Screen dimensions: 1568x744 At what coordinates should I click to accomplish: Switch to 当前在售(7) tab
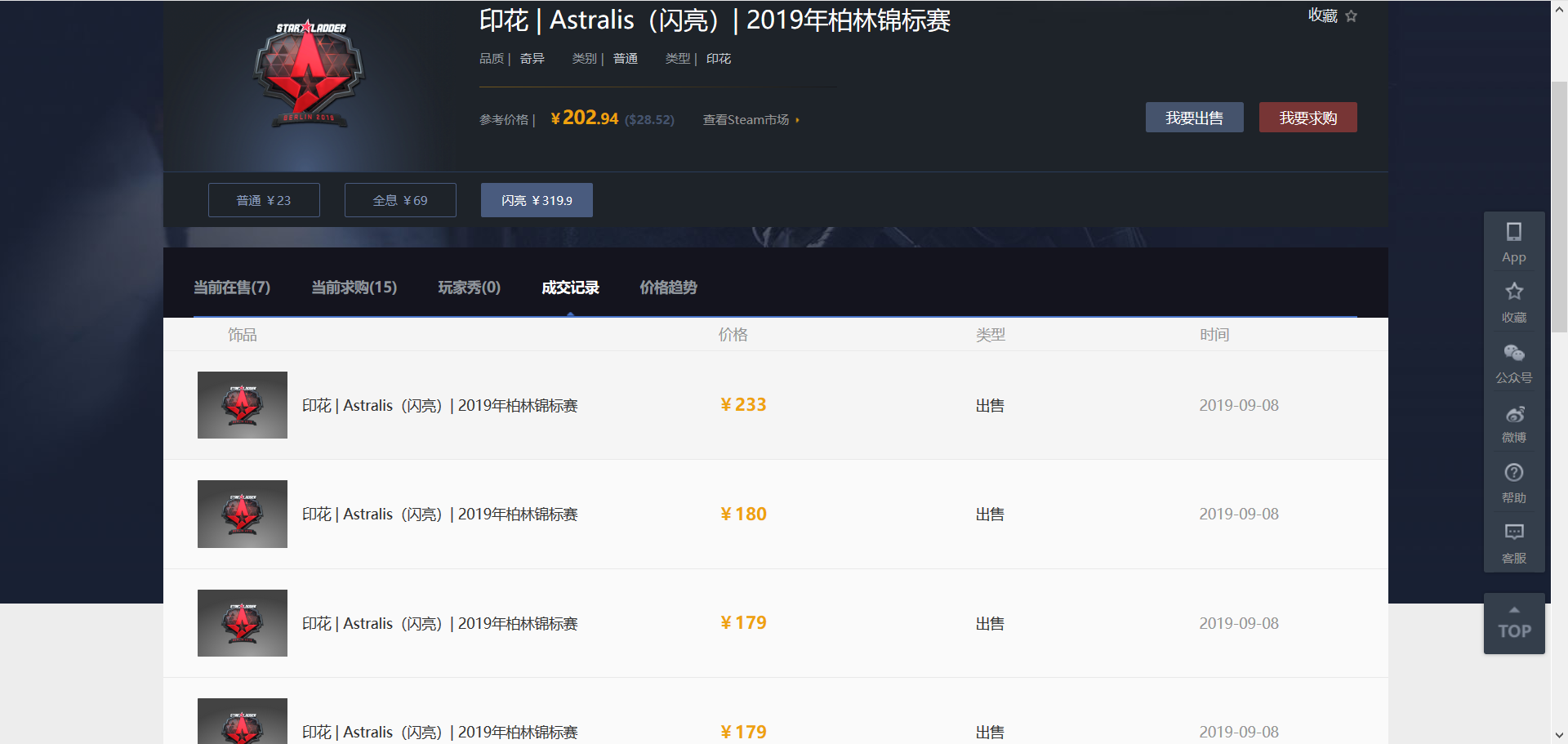[231, 287]
